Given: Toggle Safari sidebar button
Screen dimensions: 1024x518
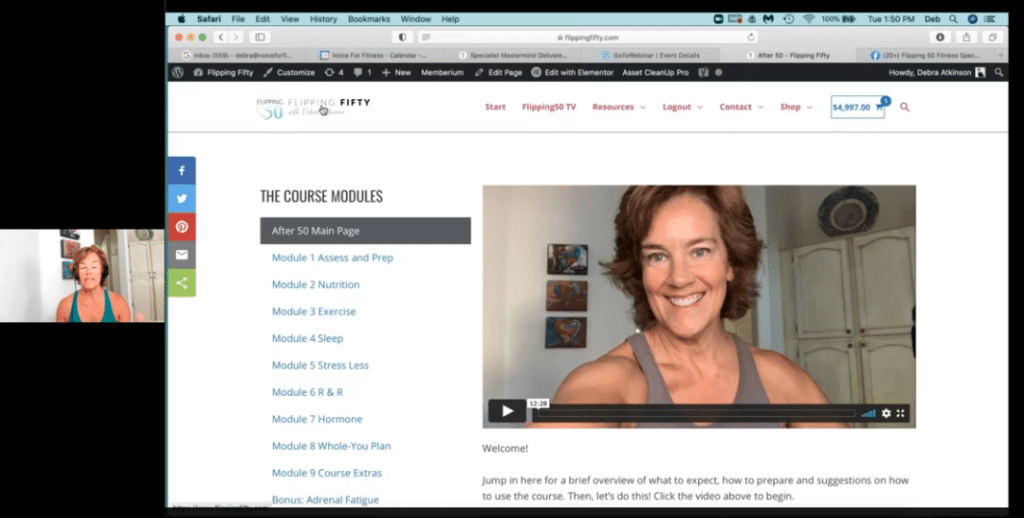Looking at the screenshot, I should click(x=260, y=37).
